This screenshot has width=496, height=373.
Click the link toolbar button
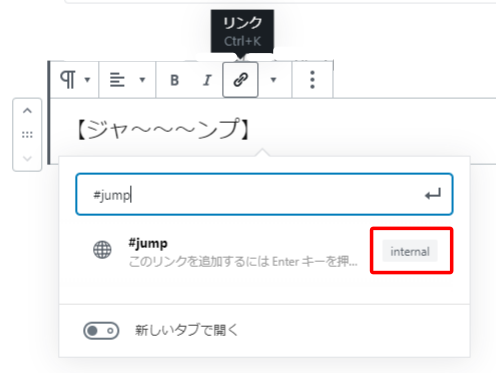[x=240, y=80]
